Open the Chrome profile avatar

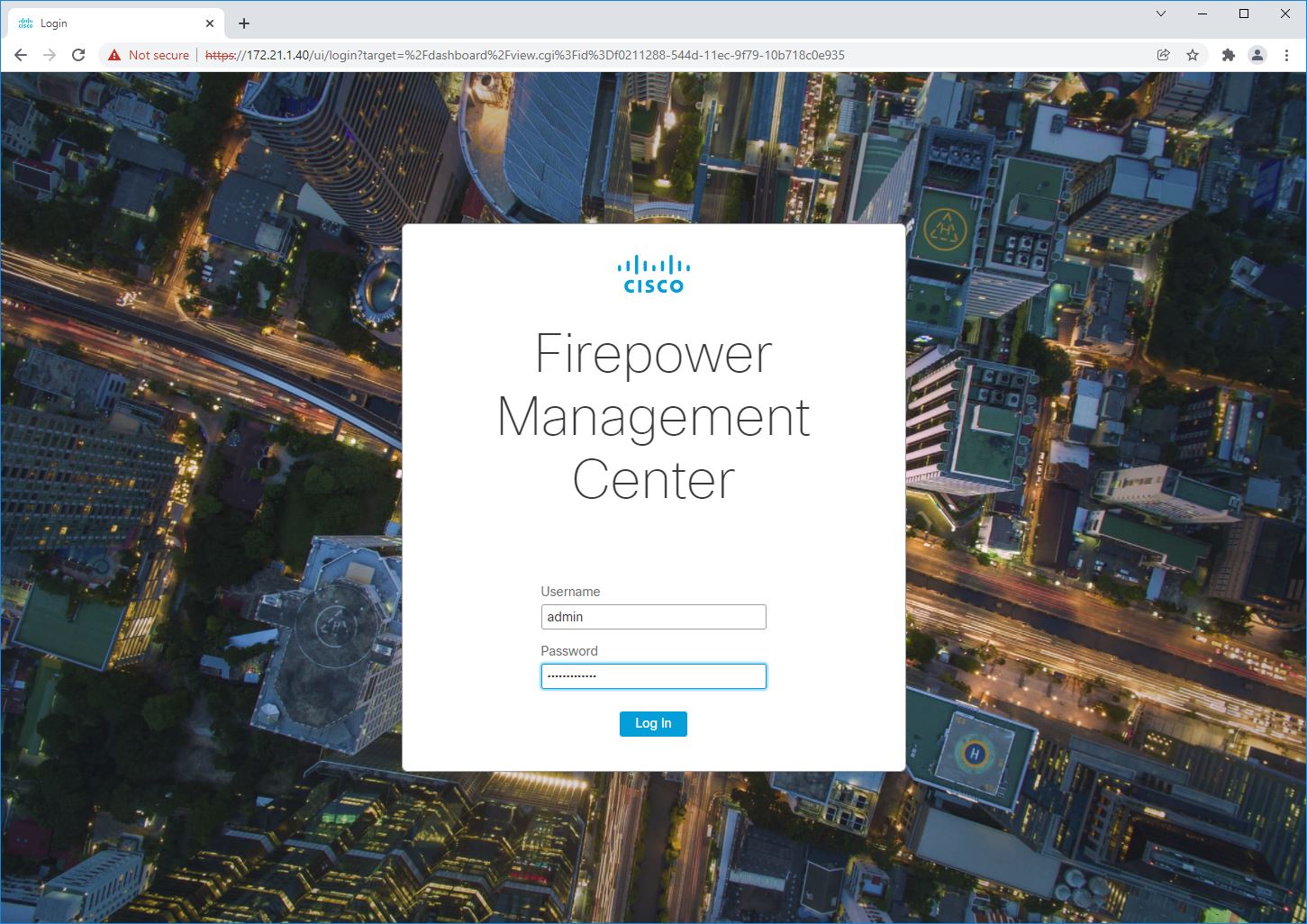pos(1257,55)
